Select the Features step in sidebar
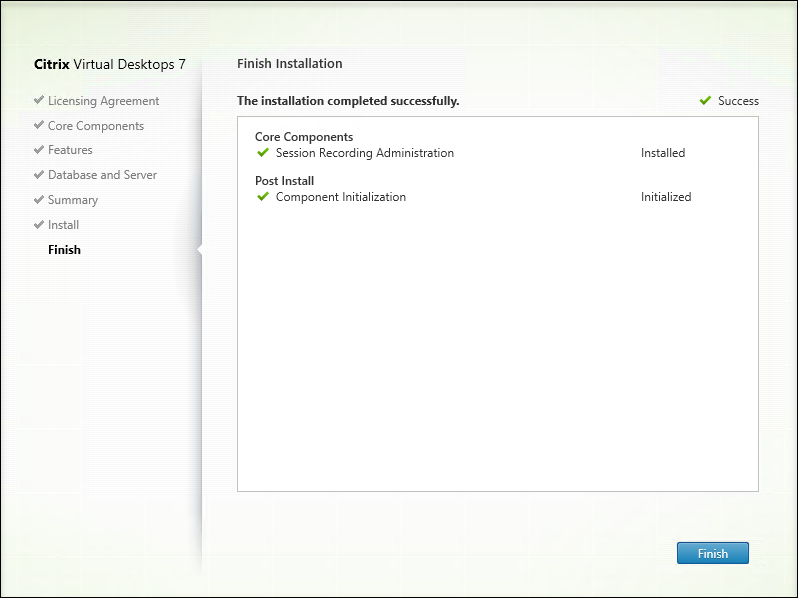This screenshot has width=798, height=598. tap(70, 150)
